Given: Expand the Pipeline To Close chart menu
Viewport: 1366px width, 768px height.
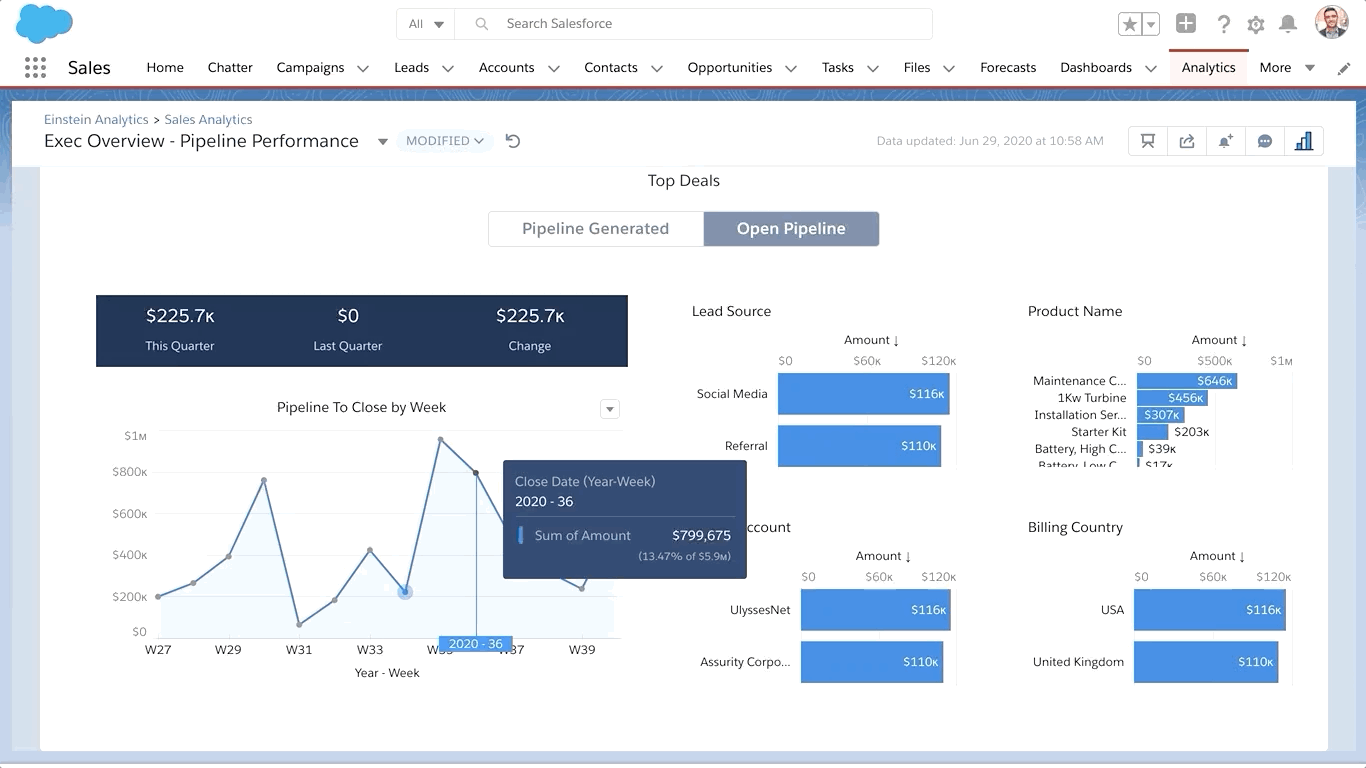Looking at the screenshot, I should (610, 409).
